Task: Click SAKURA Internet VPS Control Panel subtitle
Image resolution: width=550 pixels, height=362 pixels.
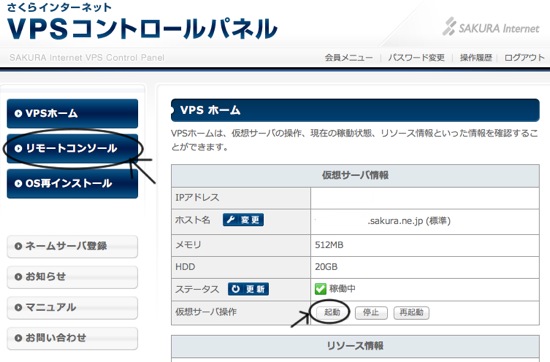Action: click(87, 58)
